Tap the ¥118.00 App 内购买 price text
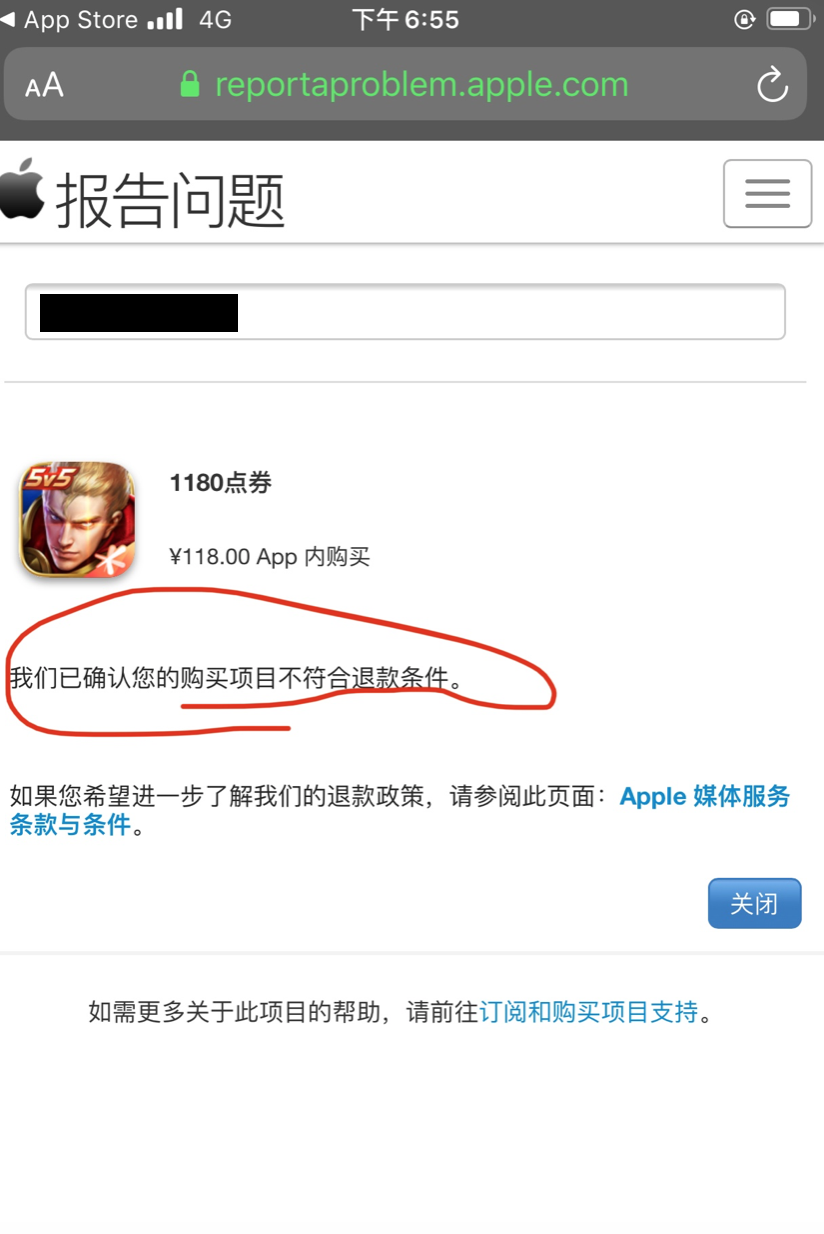824x1234 pixels. [x=270, y=557]
